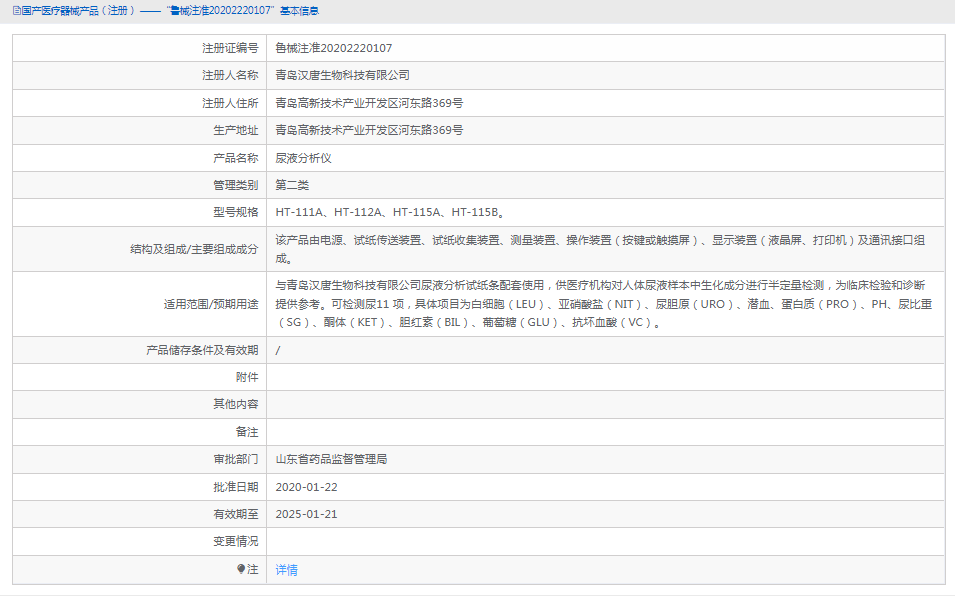The image size is (955, 596).
Task: Click the 型号规格 cell listing HT-111A
Action: tap(386, 212)
